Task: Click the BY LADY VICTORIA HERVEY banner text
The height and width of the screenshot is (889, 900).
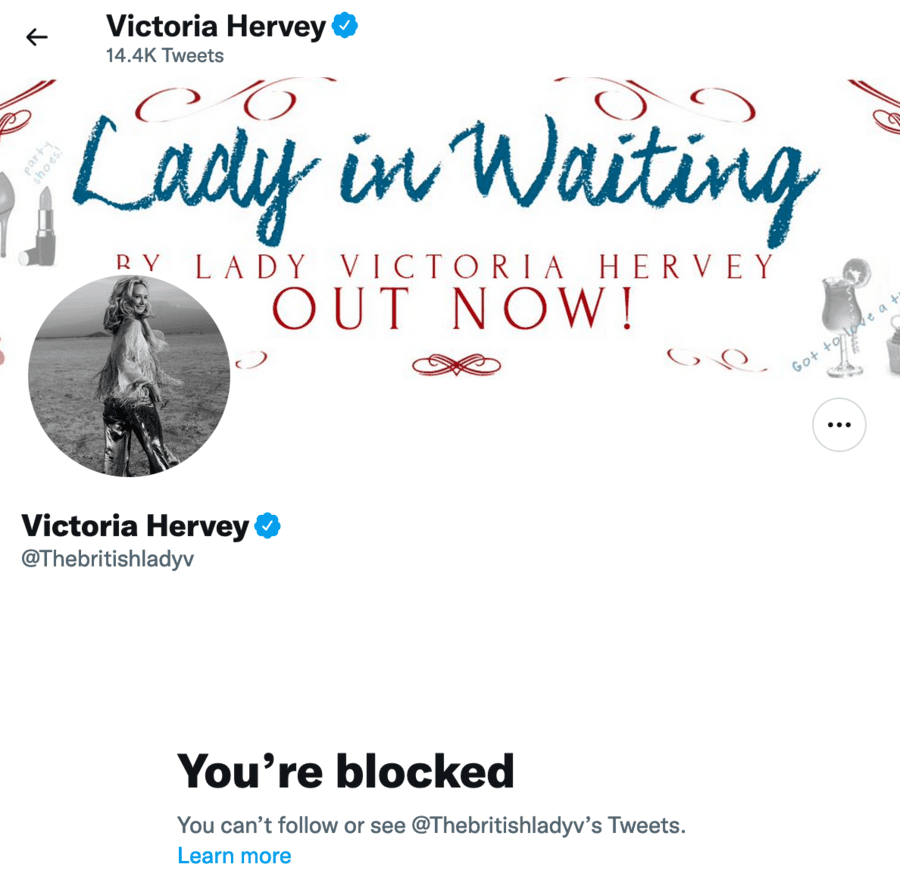Action: coord(445,266)
